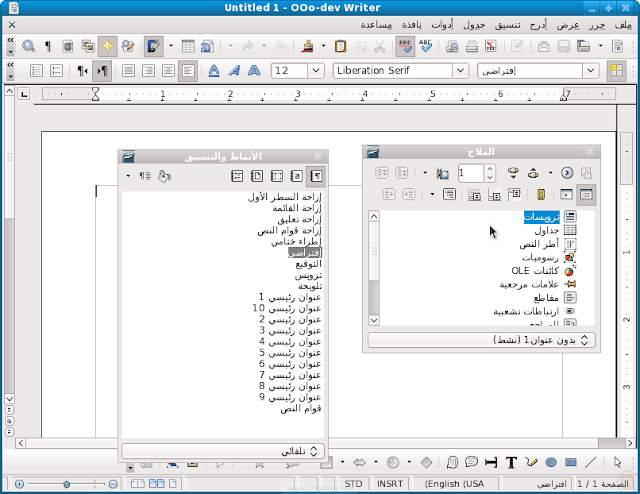
Task: Select جداول (Tables) in Navigator list
Action: (x=540, y=230)
